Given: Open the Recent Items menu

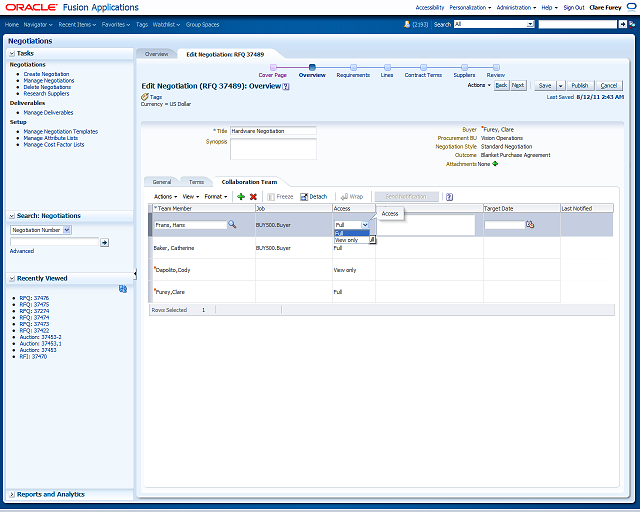Looking at the screenshot, I should pos(77,24).
